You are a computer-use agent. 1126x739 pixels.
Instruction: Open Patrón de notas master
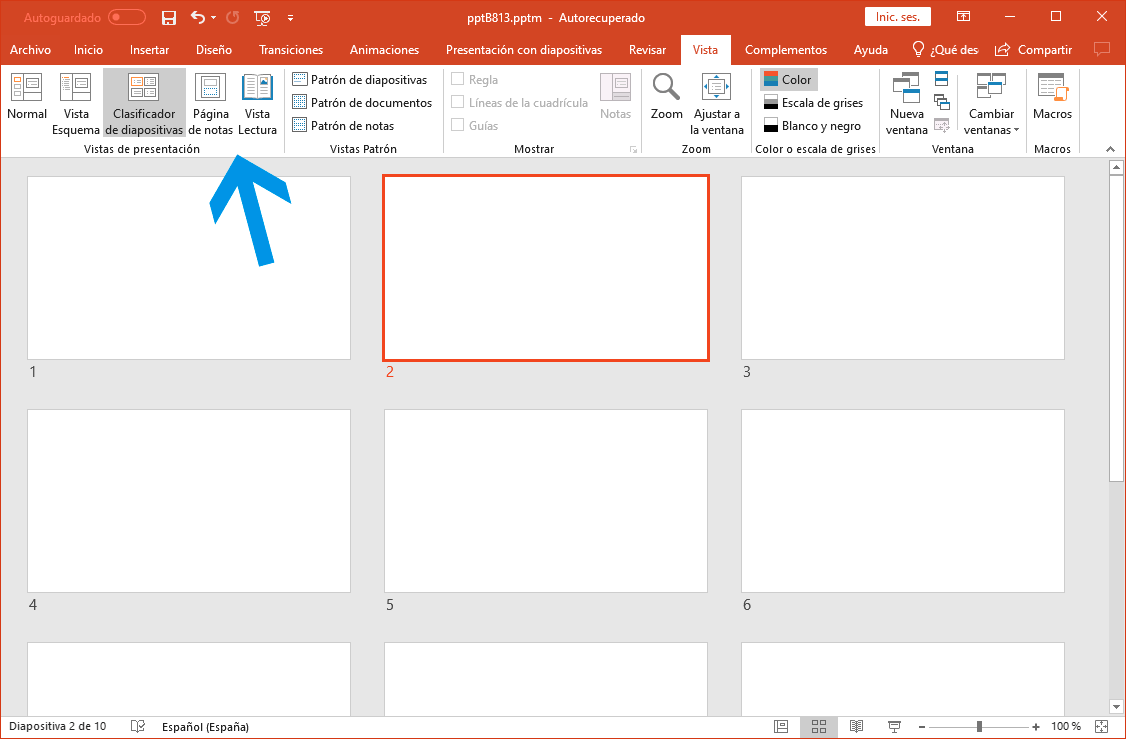coord(343,126)
